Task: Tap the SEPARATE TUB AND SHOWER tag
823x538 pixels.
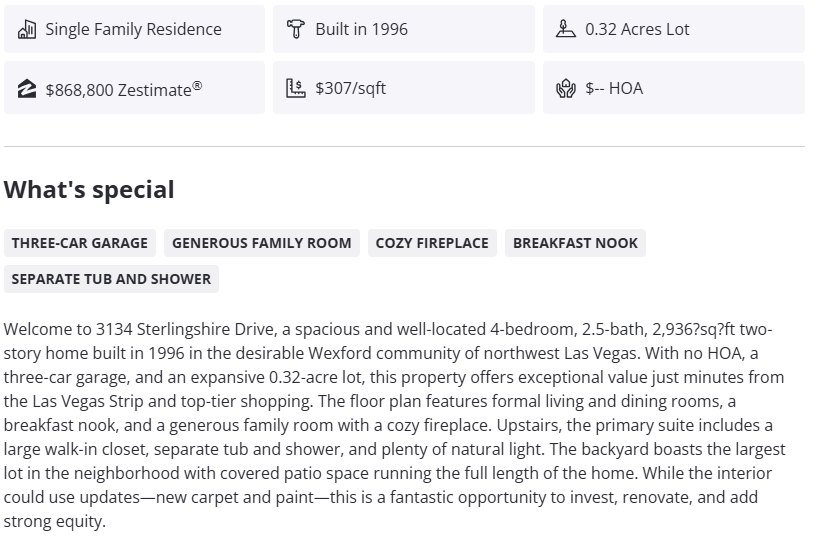Action: tap(111, 279)
